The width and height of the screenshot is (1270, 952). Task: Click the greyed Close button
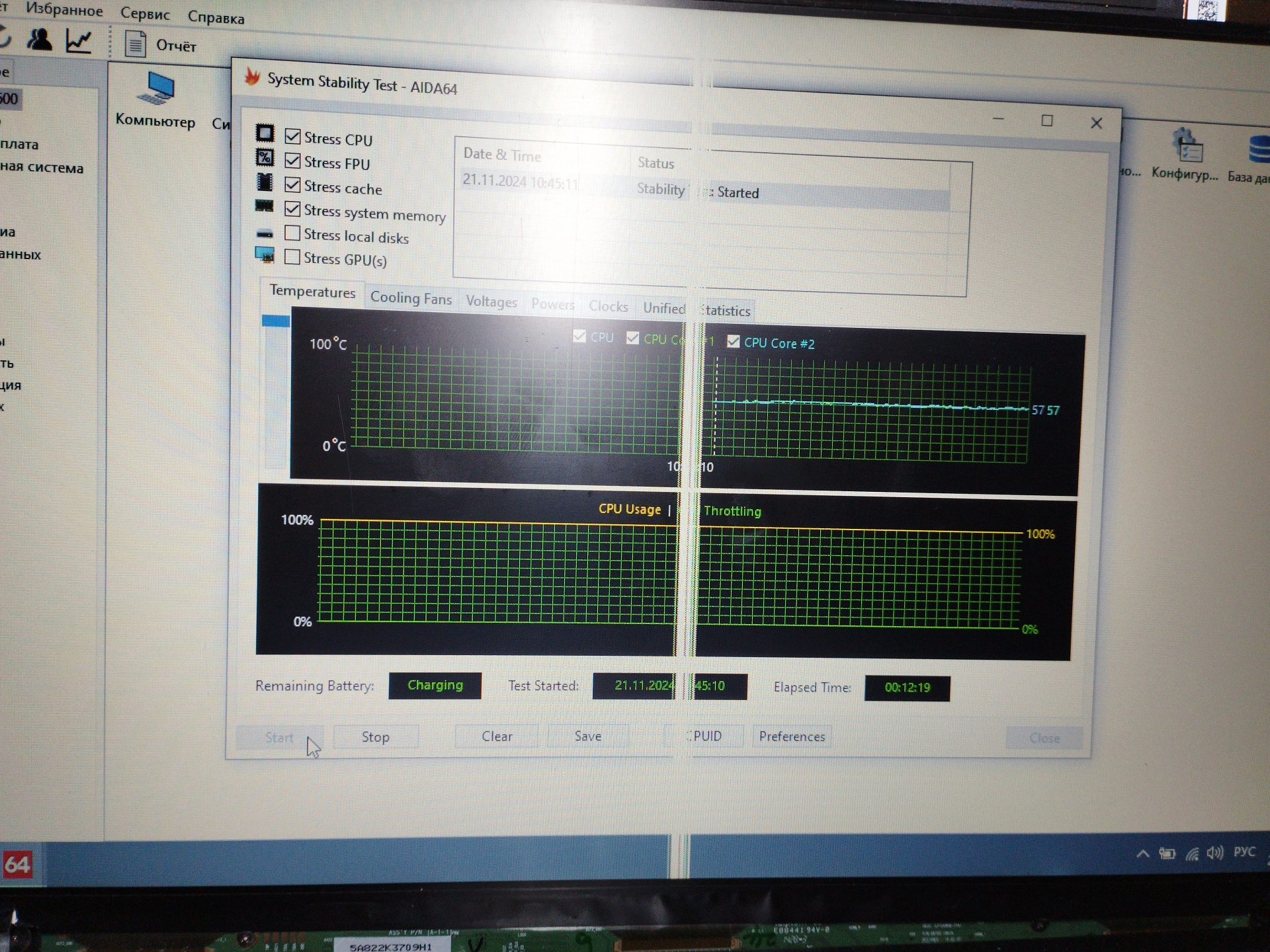click(1044, 738)
